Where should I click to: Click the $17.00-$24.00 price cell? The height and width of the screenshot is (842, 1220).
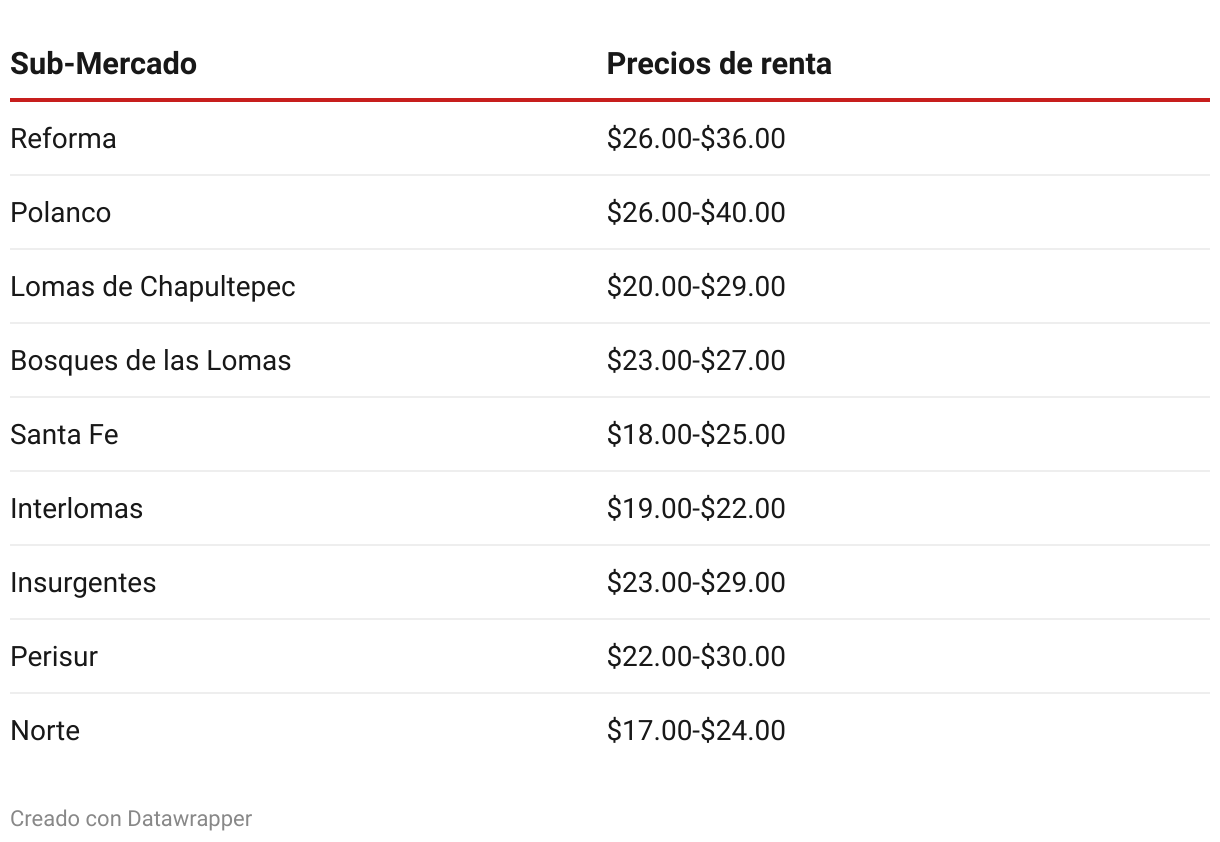pyautogui.click(x=696, y=730)
